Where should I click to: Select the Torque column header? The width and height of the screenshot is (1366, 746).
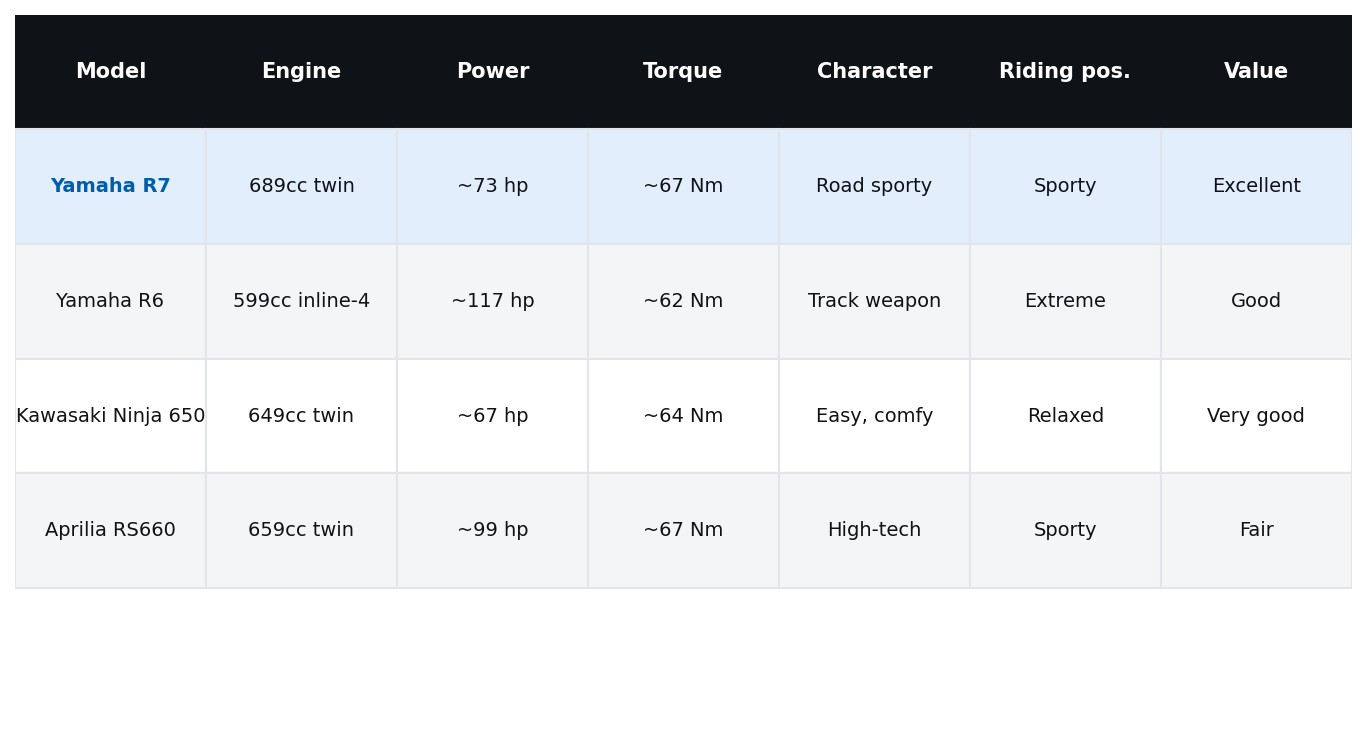(x=683, y=72)
